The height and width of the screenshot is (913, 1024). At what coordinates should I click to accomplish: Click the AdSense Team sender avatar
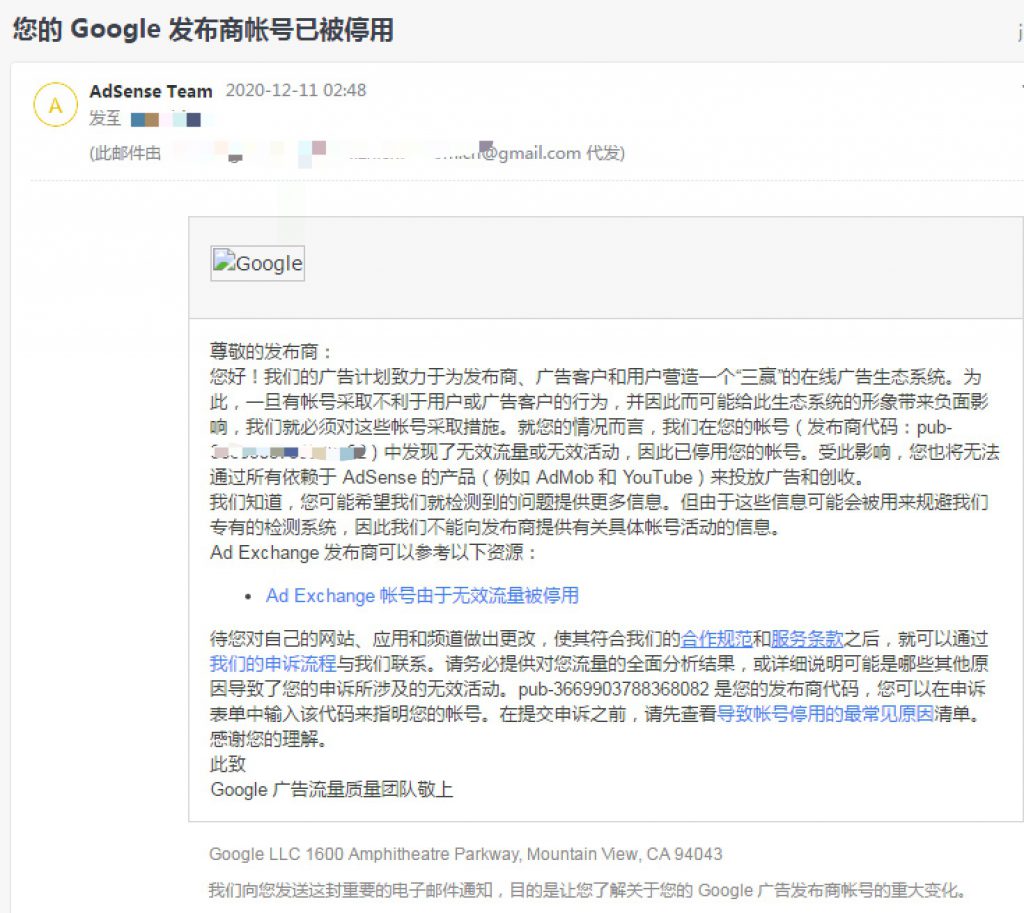(x=56, y=104)
